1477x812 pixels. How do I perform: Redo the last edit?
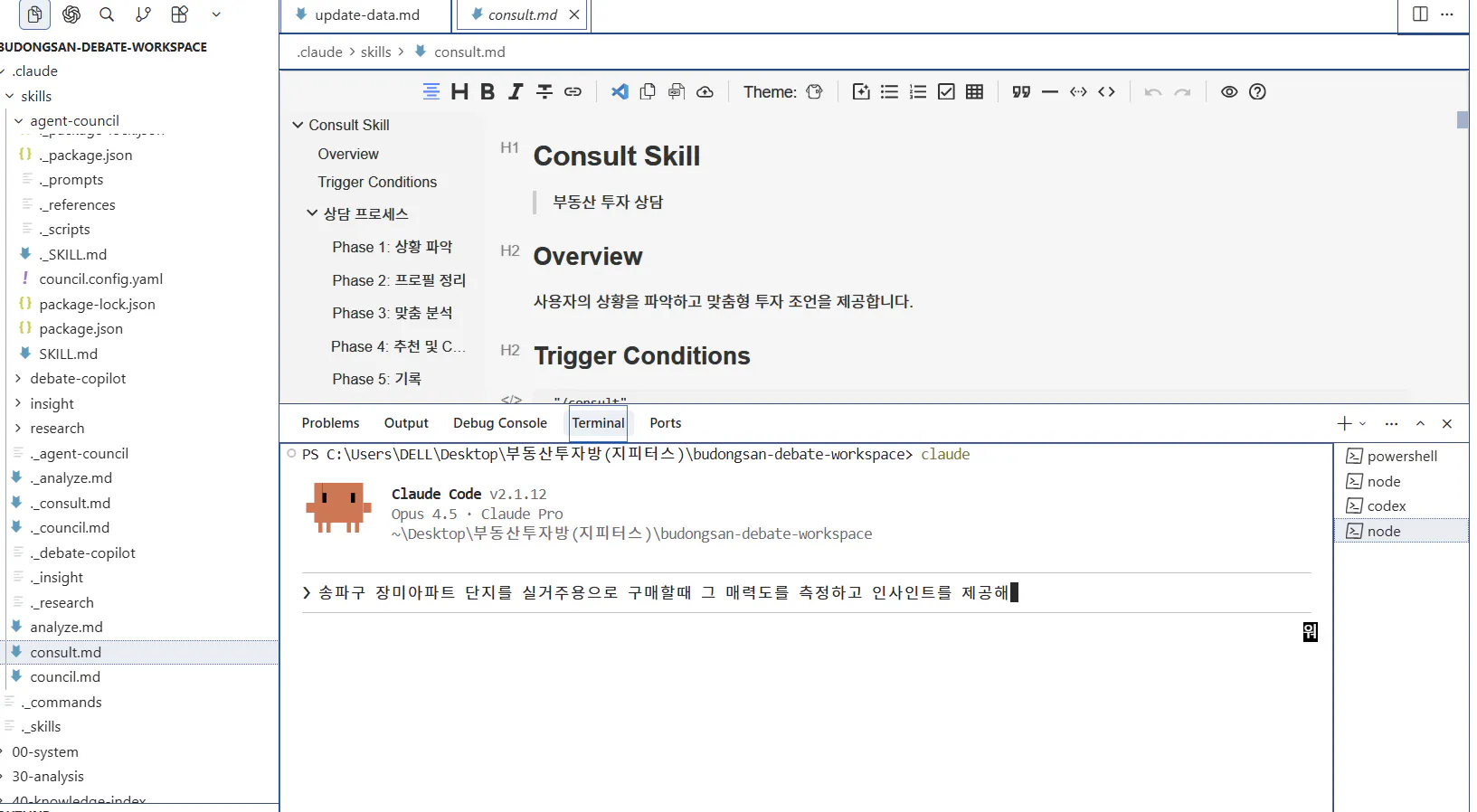[x=1182, y=91]
